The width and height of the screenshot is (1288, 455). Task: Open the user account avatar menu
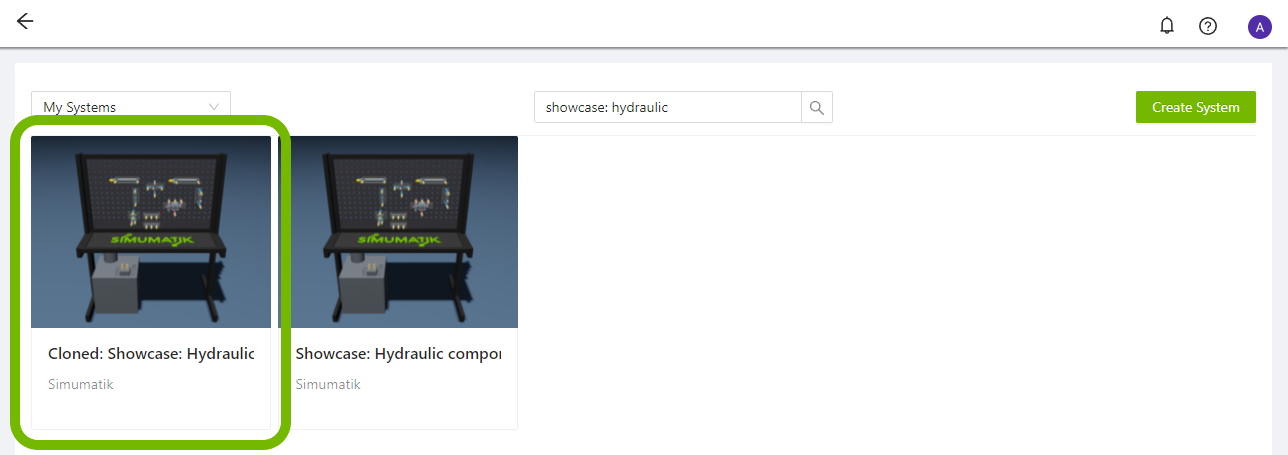pos(1259,27)
